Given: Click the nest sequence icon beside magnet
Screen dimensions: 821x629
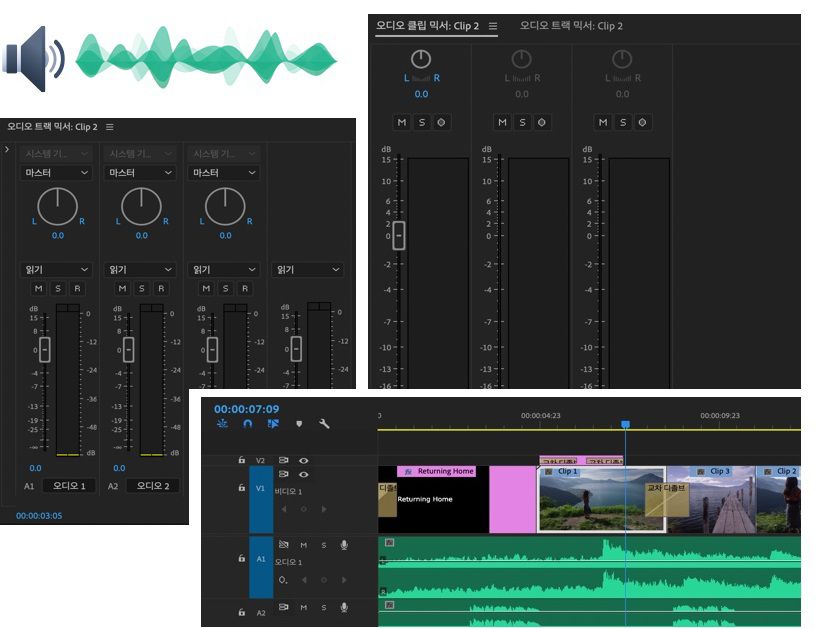Looking at the screenshot, I should [222, 424].
